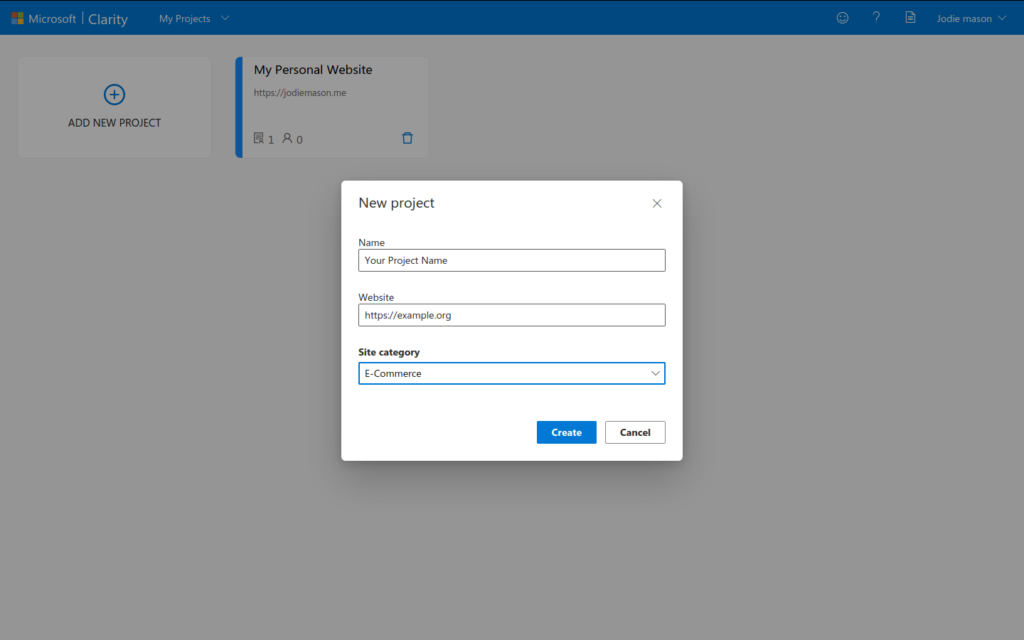The width and height of the screenshot is (1024, 640).
Task: Delete My Personal Website using trash icon
Action: click(x=407, y=138)
